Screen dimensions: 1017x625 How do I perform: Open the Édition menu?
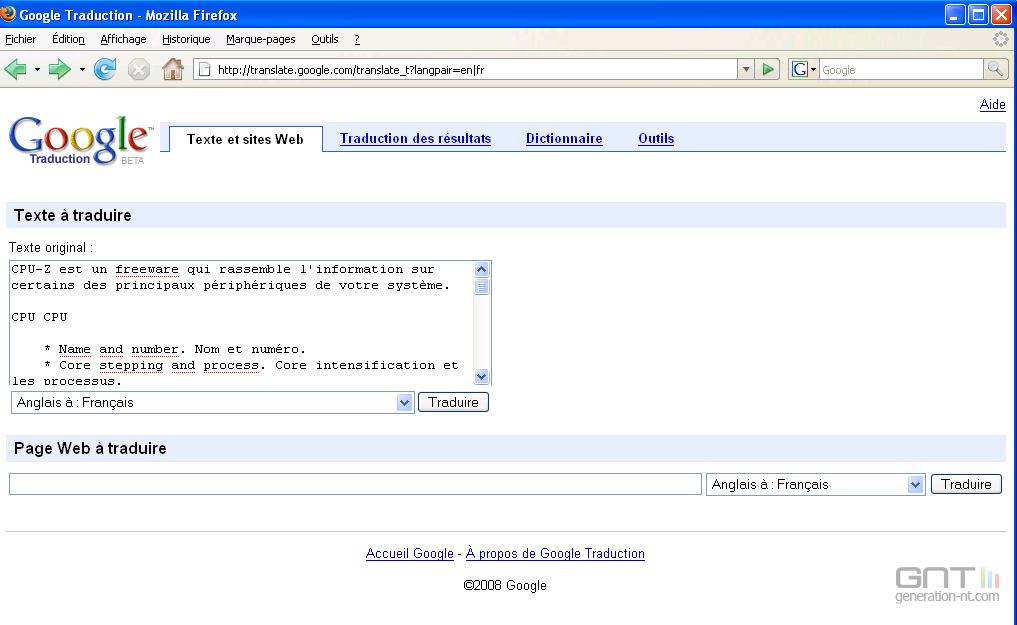click(x=68, y=39)
